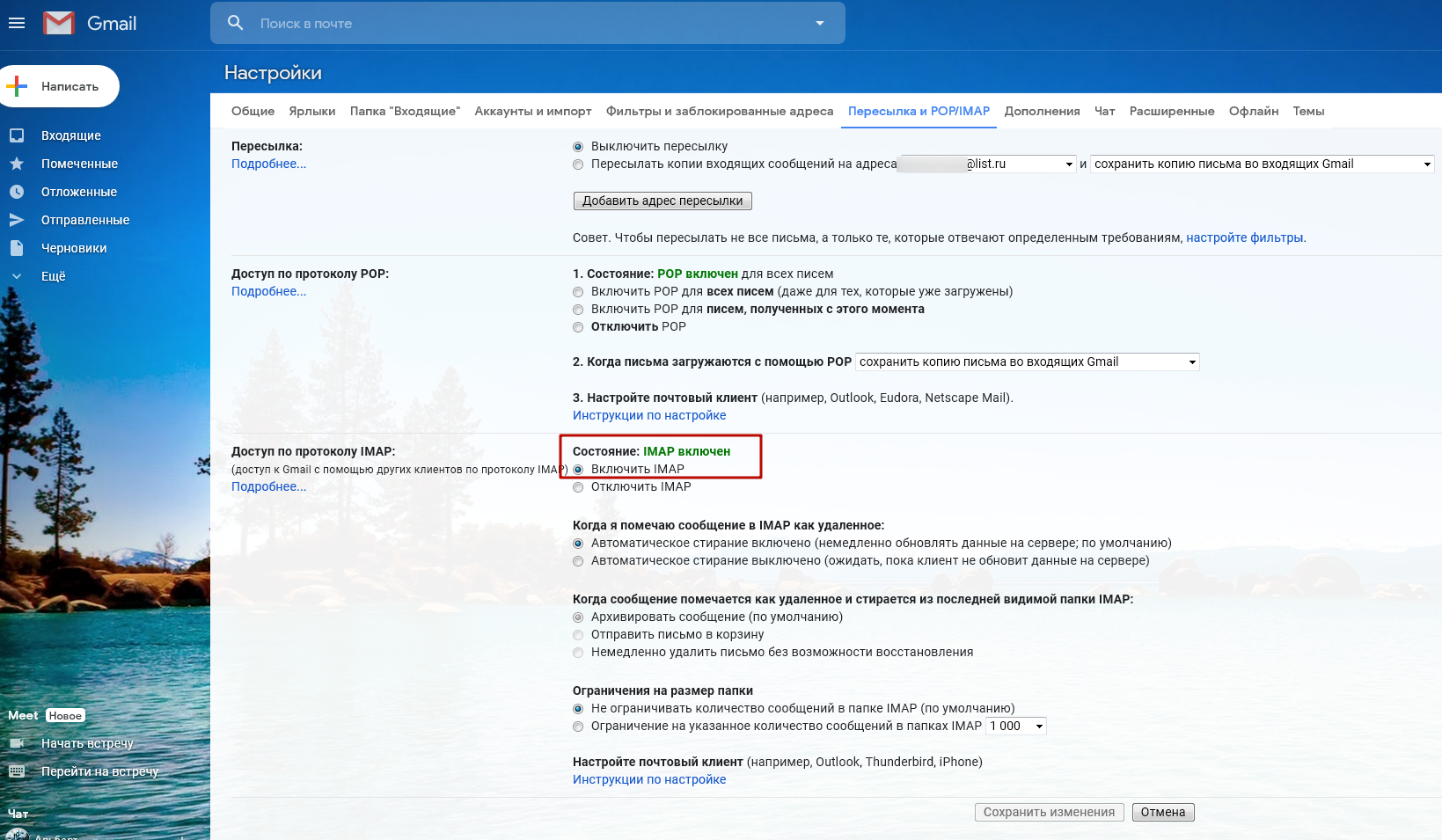Open search options dropdown arrow
Viewport: 1442px width, 840px height.
(820, 23)
